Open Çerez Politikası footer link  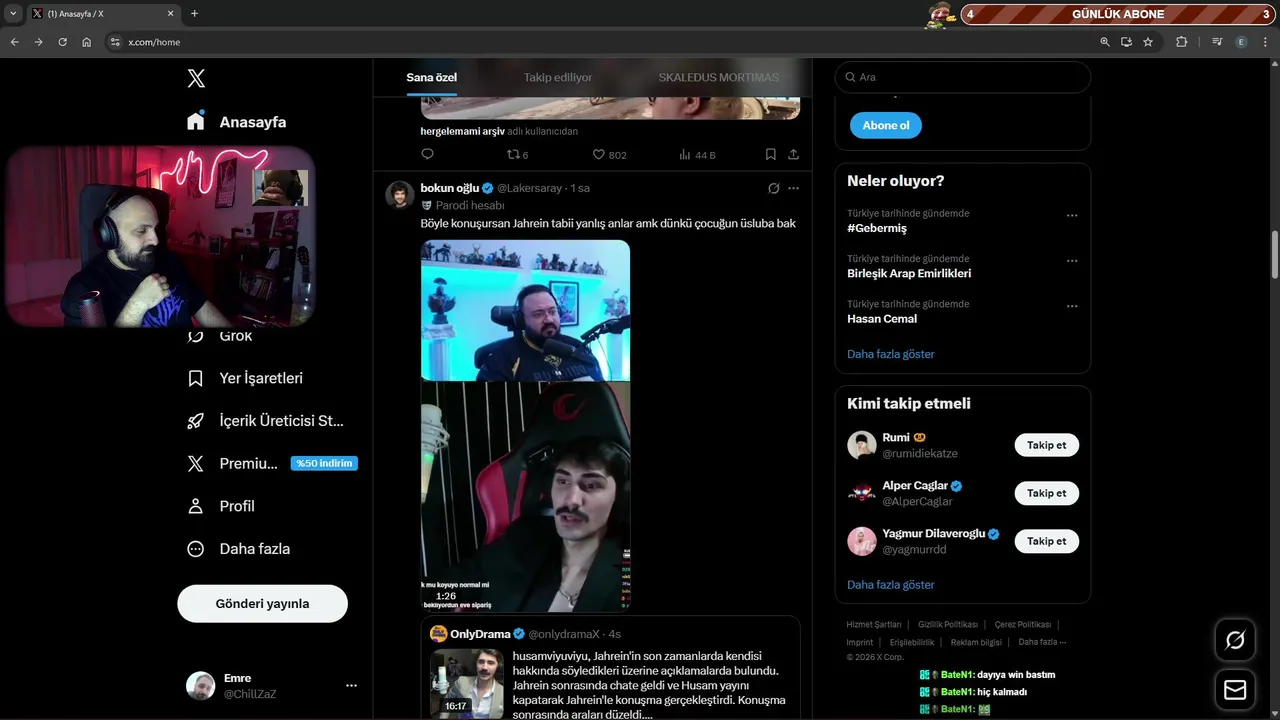1023,624
